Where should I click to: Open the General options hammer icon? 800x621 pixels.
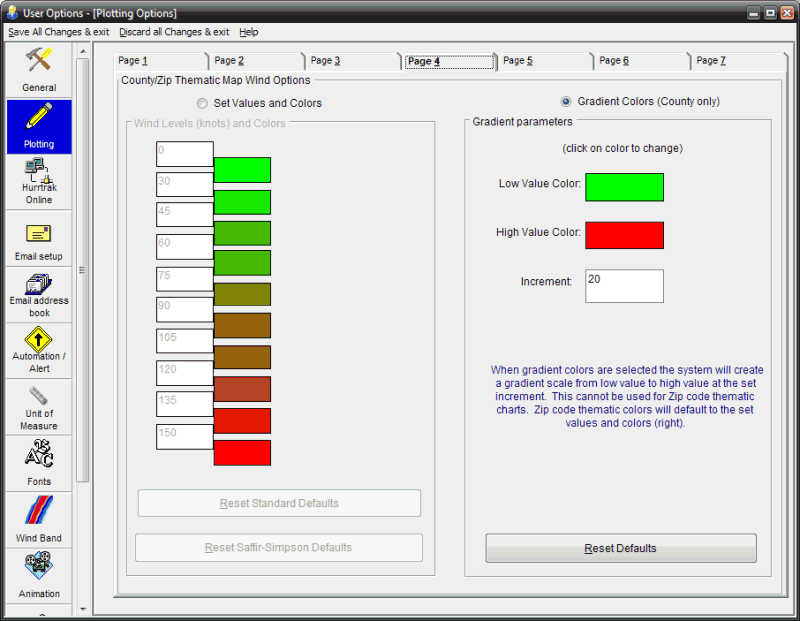39,61
